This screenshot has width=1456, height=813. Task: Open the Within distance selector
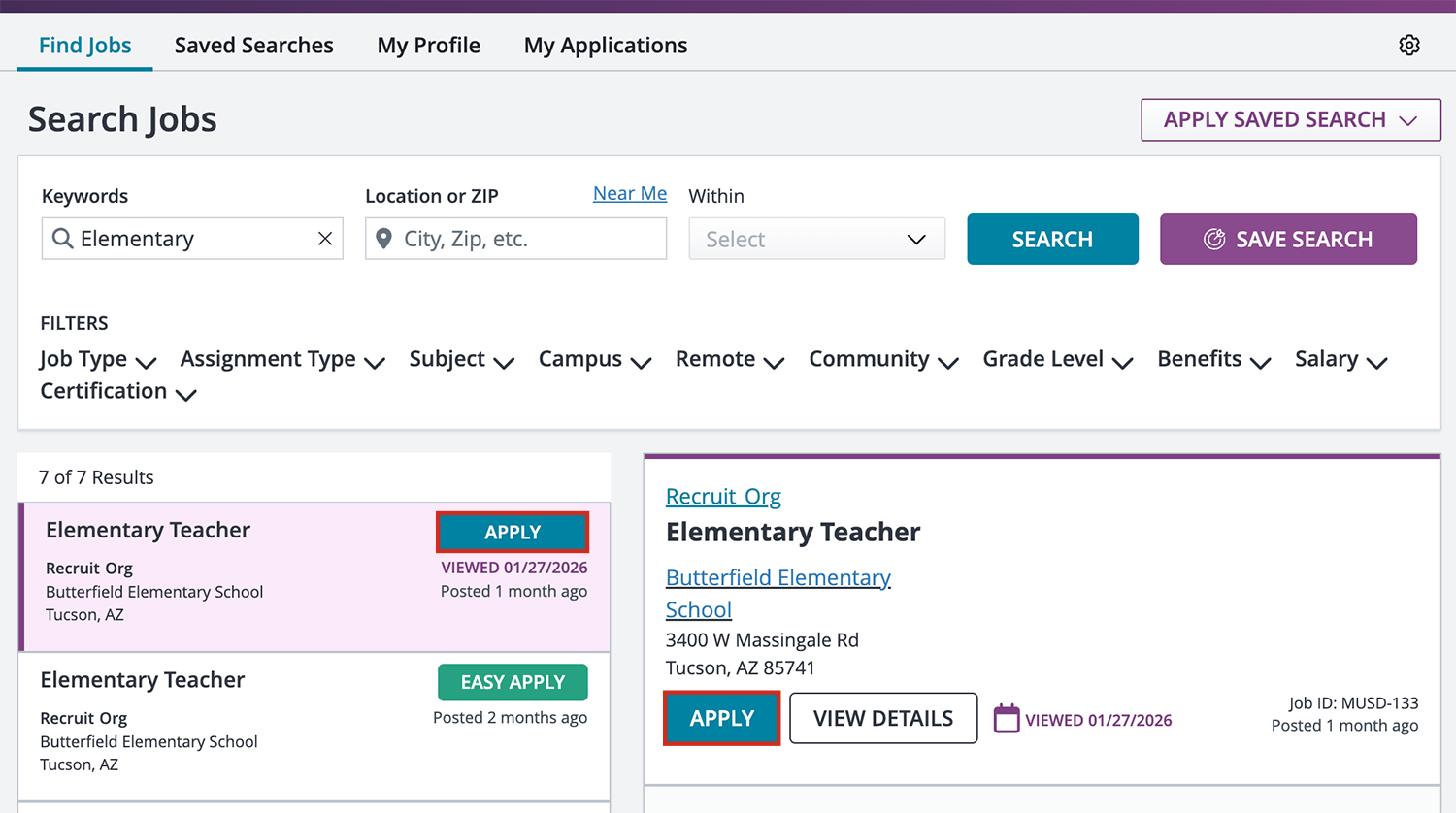(816, 238)
